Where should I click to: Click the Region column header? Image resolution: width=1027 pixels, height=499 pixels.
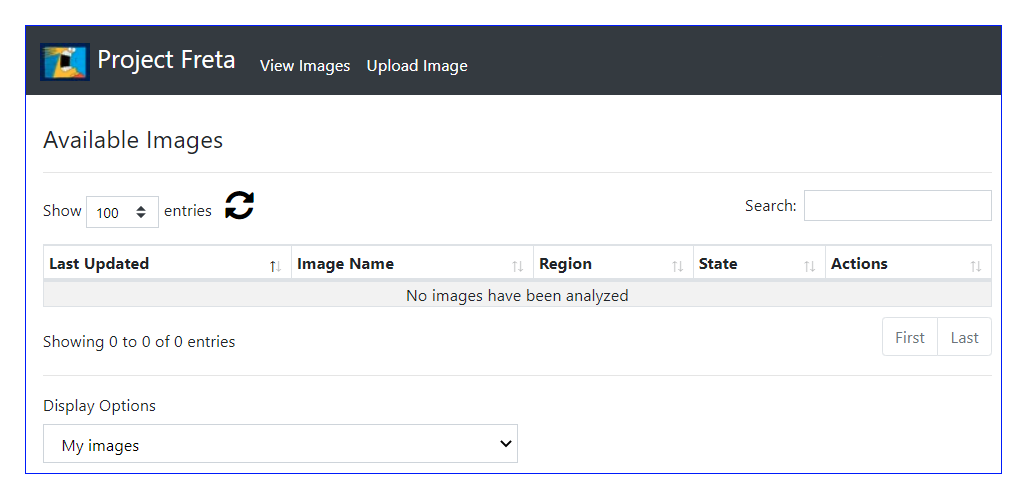pos(614,264)
